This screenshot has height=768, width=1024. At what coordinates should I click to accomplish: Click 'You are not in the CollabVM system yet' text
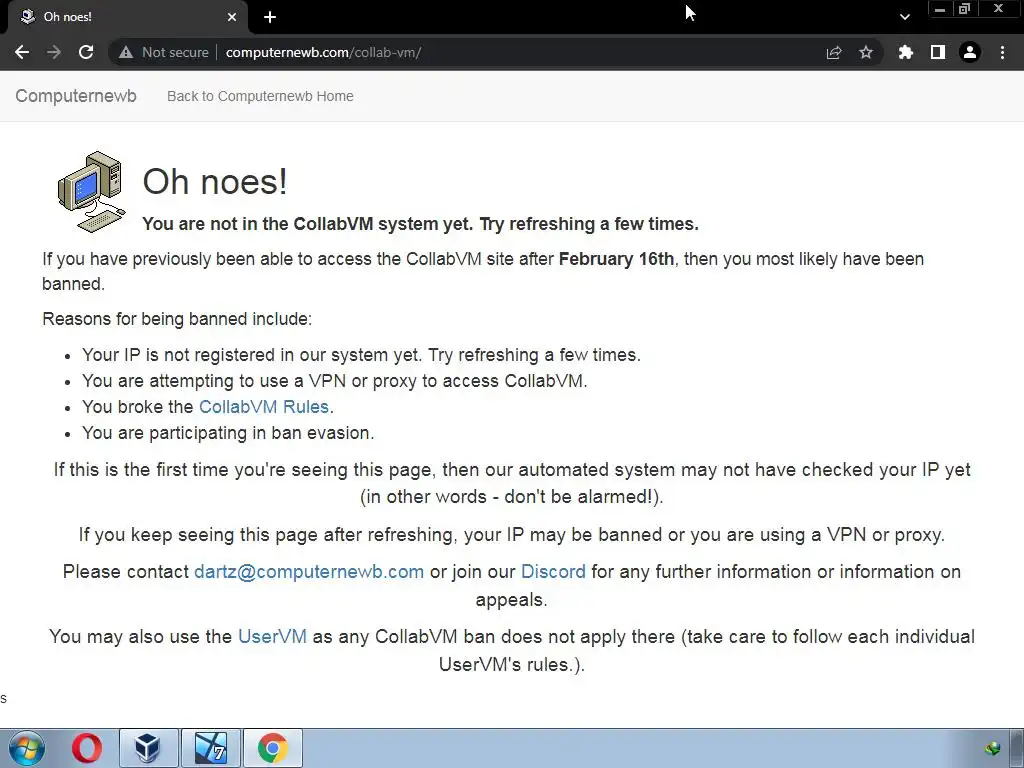coord(307,224)
